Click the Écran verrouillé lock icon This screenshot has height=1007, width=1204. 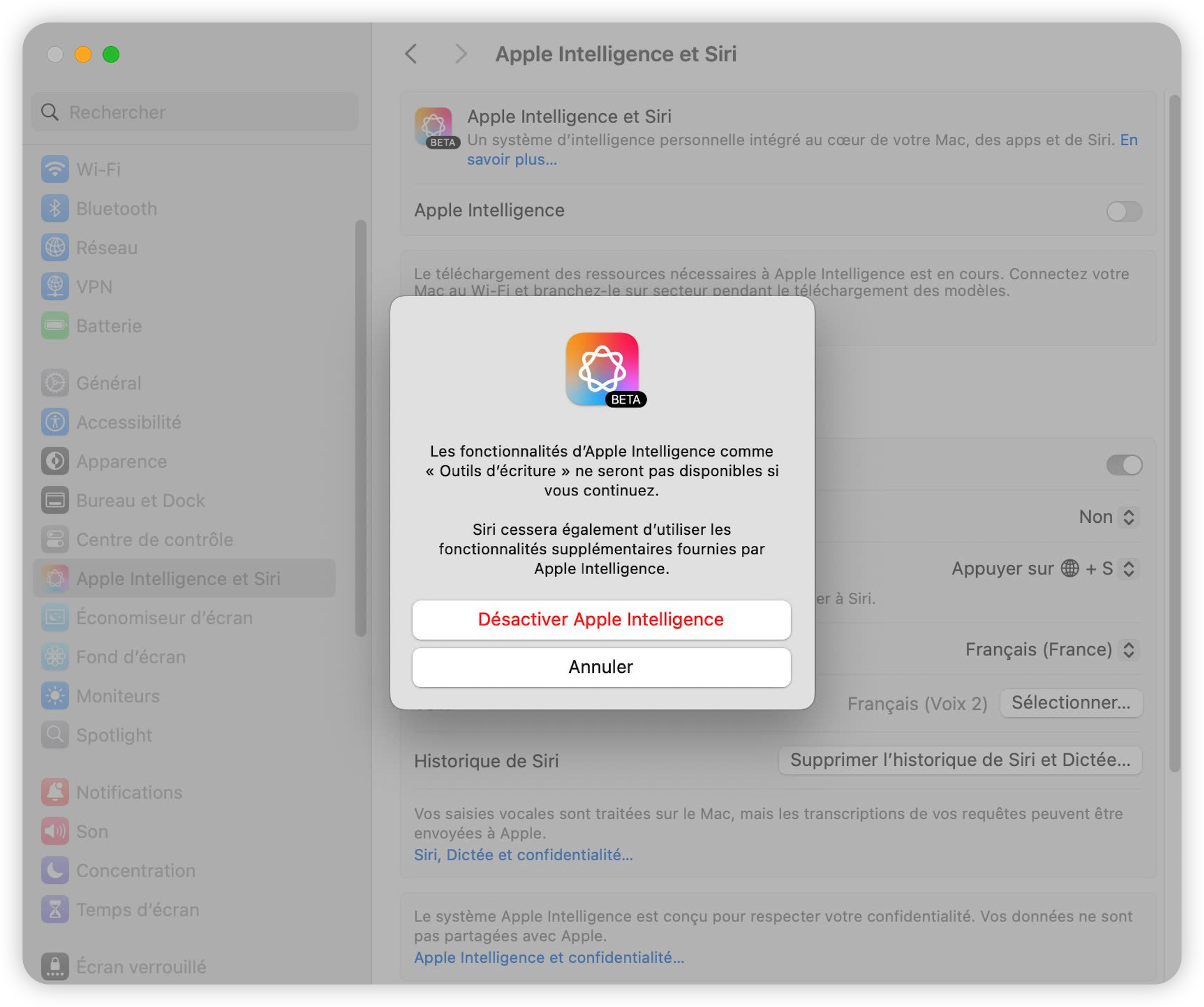tap(55, 966)
